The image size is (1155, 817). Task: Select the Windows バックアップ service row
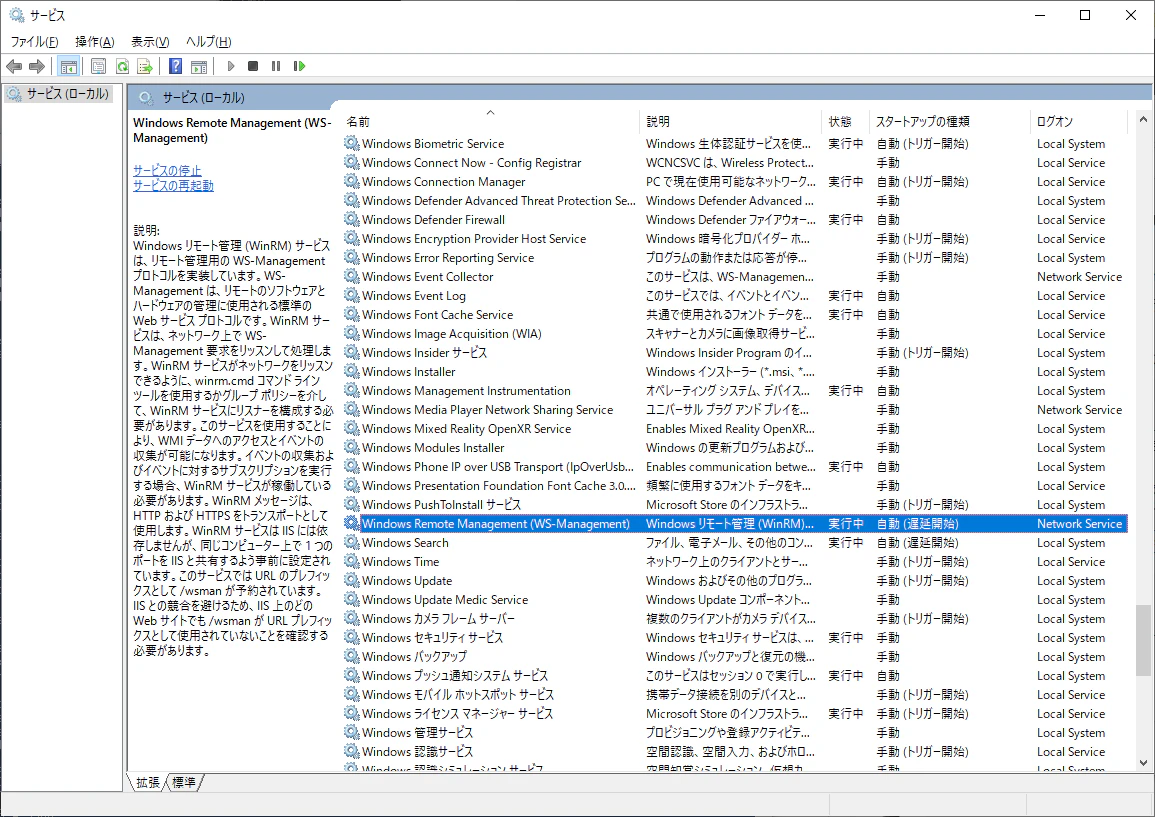735,657
